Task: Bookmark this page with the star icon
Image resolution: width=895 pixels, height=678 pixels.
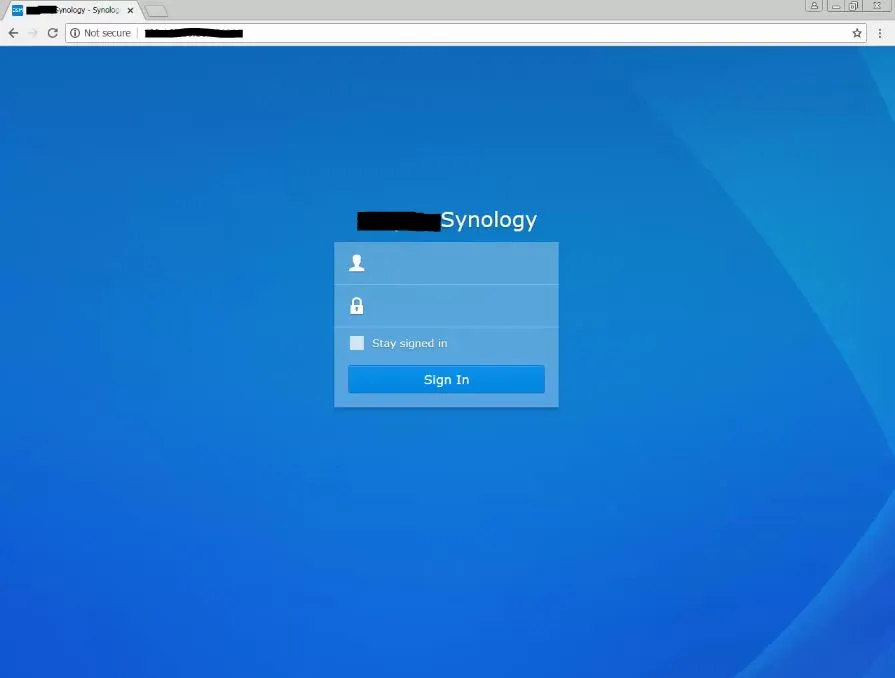Action: 857,33
